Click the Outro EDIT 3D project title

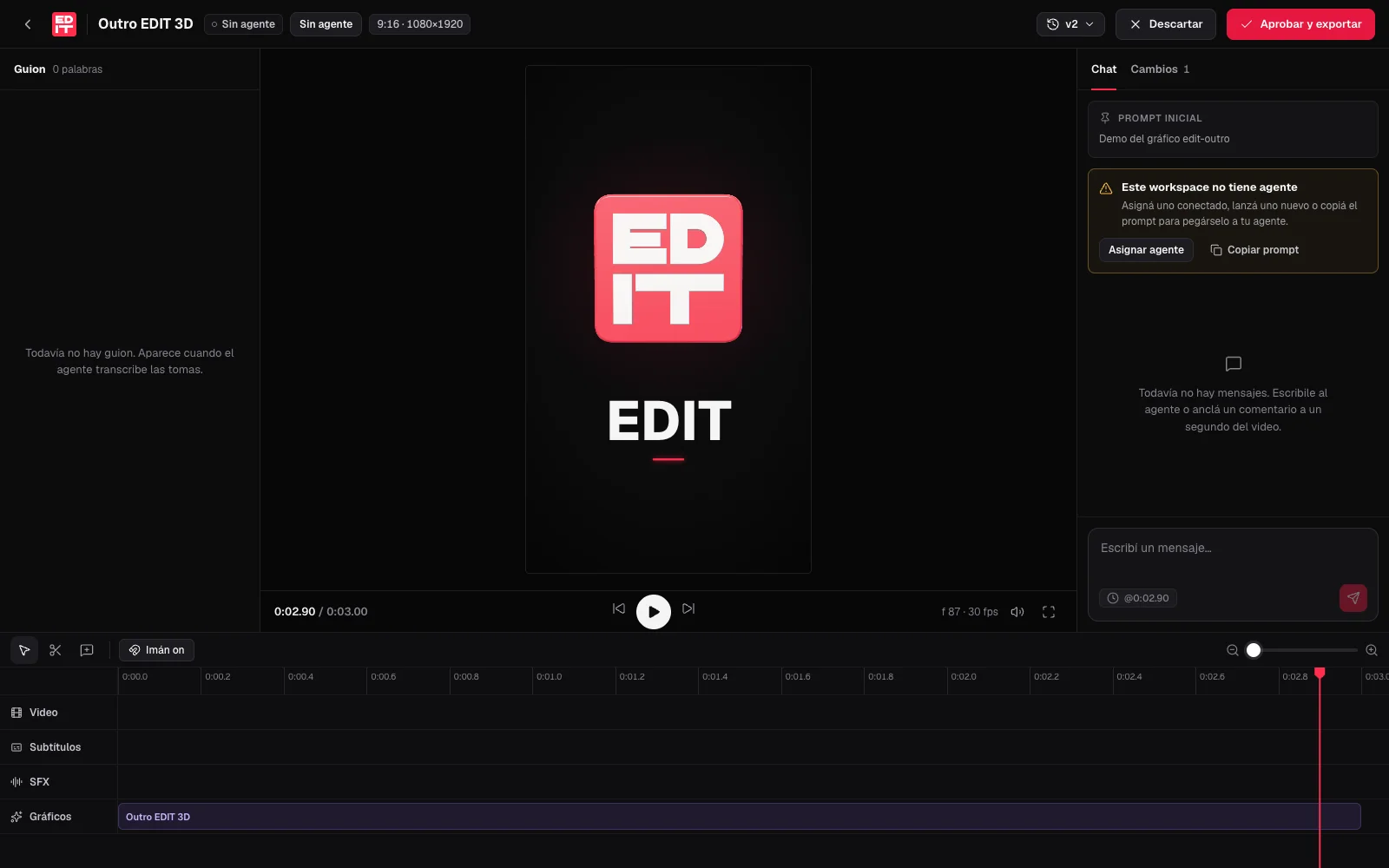click(x=146, y=24)
